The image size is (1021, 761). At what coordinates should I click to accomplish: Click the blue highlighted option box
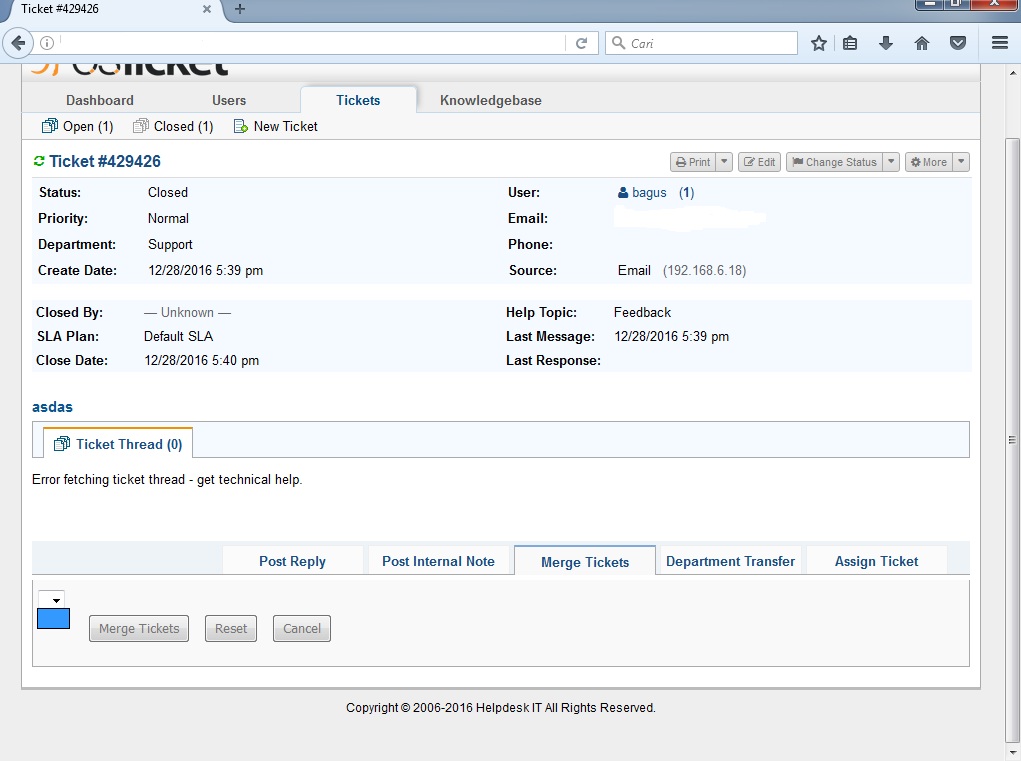pyautogui.click(x=53, y=619)
